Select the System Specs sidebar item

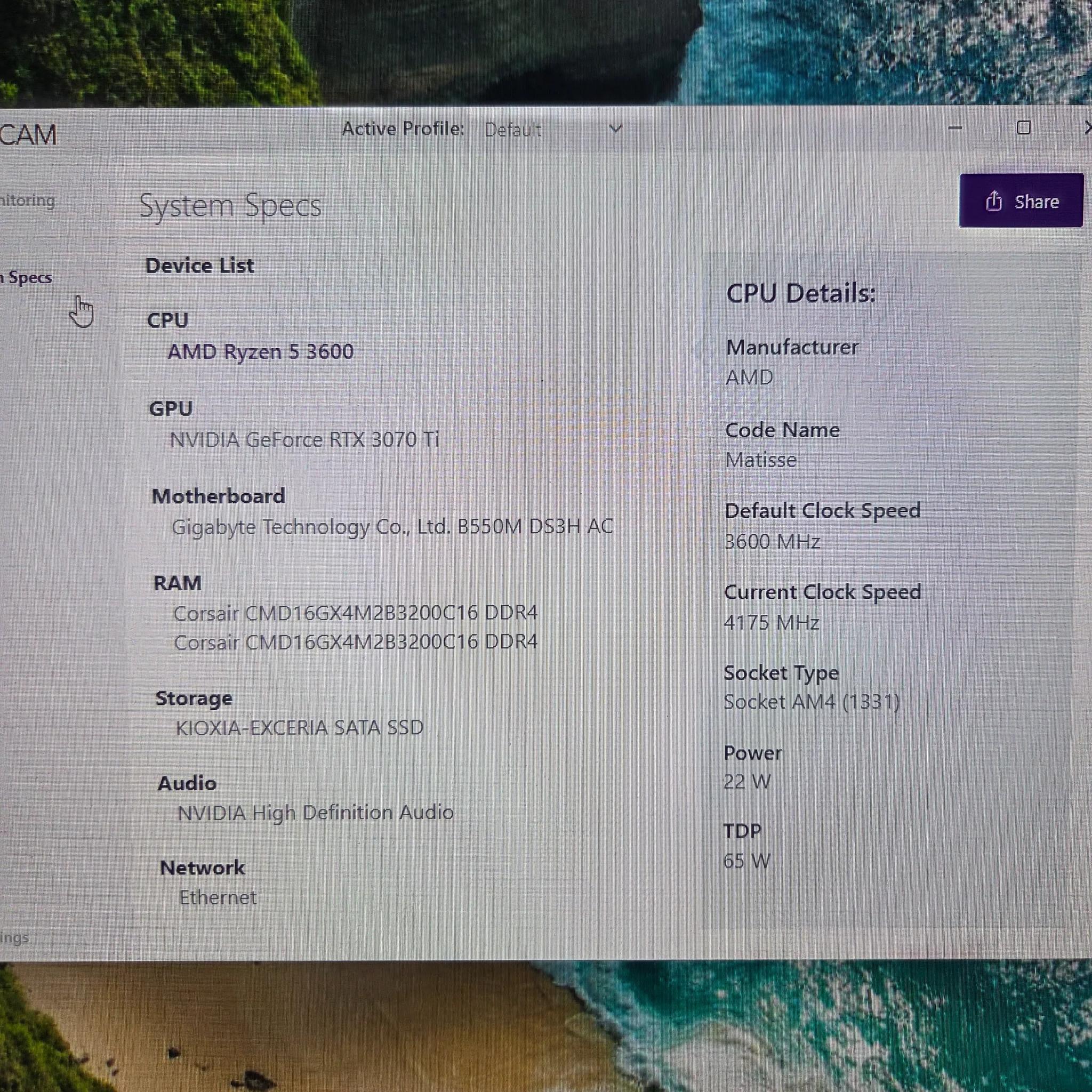[x=26, y=277]
